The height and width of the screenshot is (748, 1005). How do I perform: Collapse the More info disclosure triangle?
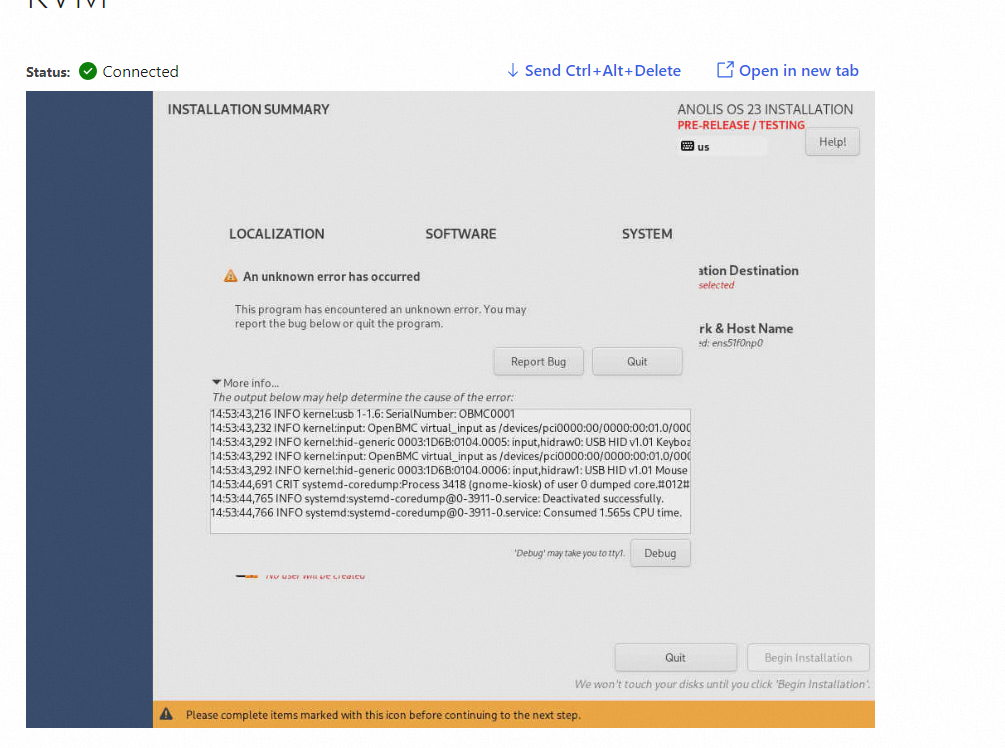click(x=216, y=383)
